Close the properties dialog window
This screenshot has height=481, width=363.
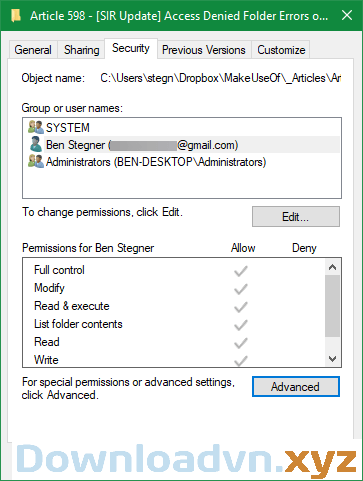click(347, 15)
